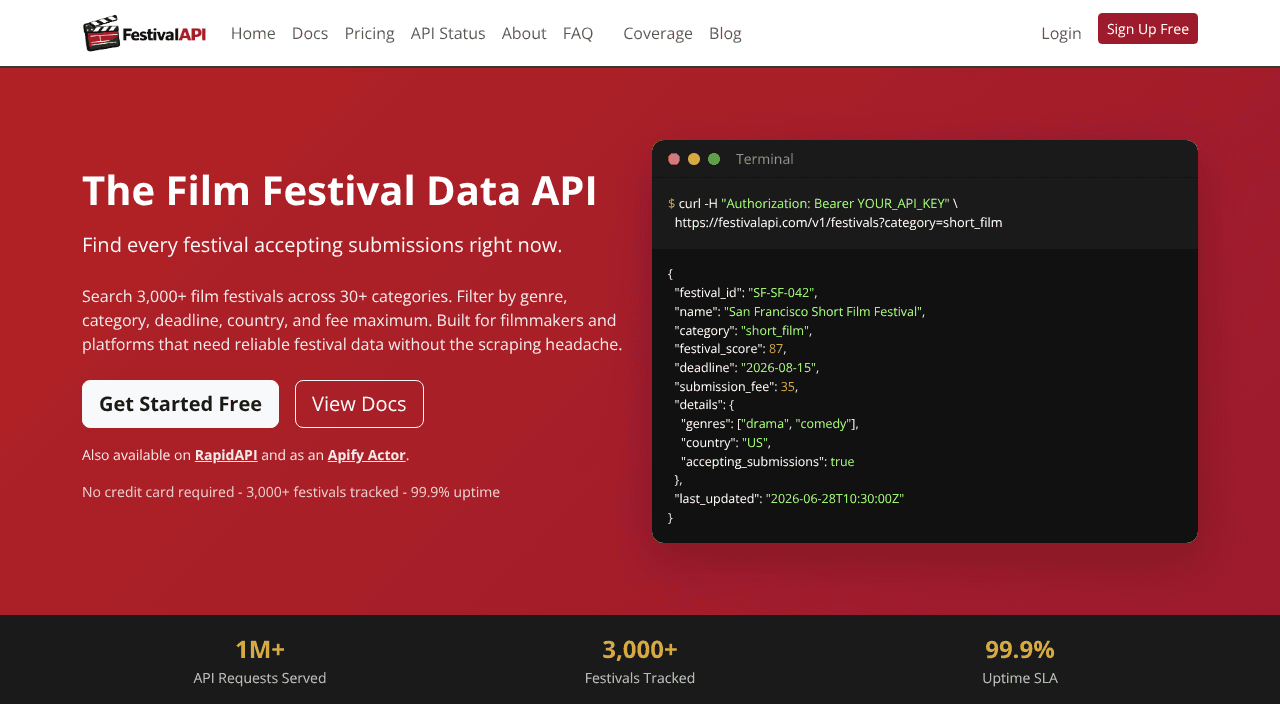Click the FestivalAPI clapperboard logo

pos(144,33)
